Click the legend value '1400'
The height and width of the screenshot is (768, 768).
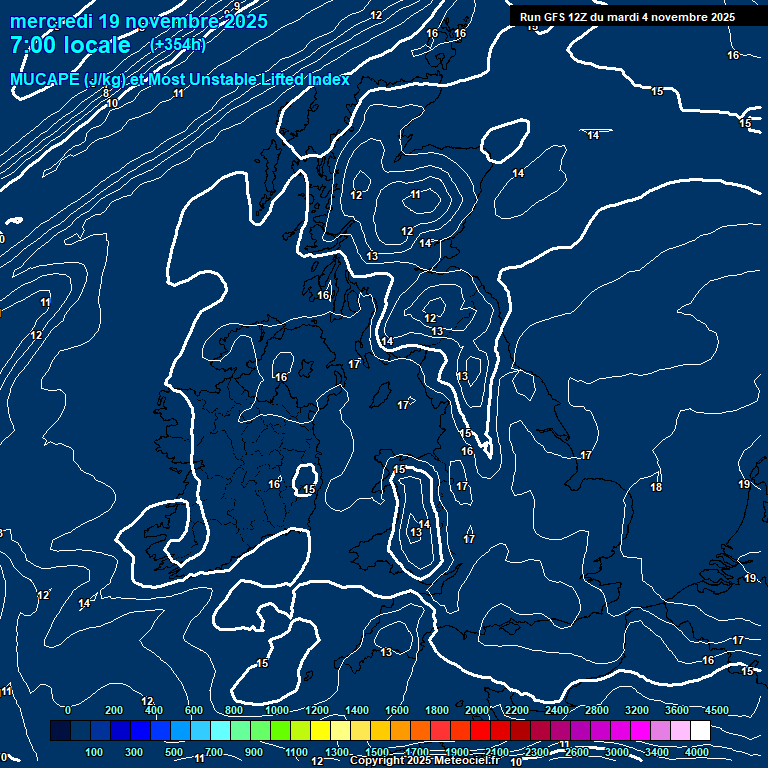click(357, 710)
